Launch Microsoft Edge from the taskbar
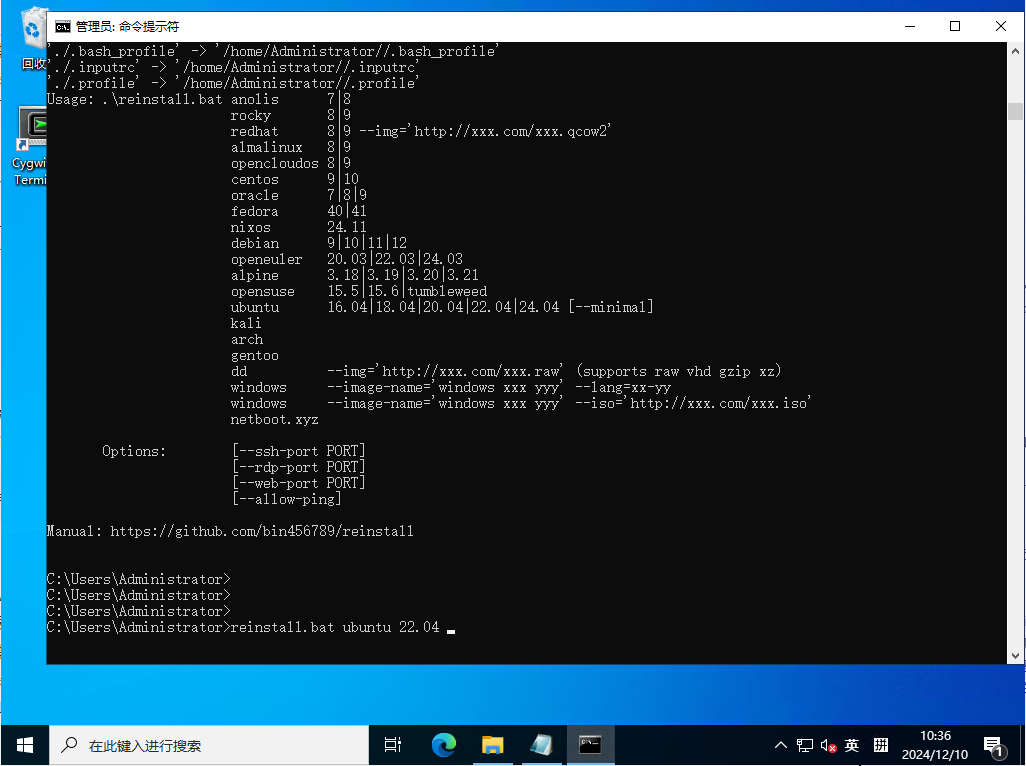This screenshot has width=1026, height=766. 444,745
